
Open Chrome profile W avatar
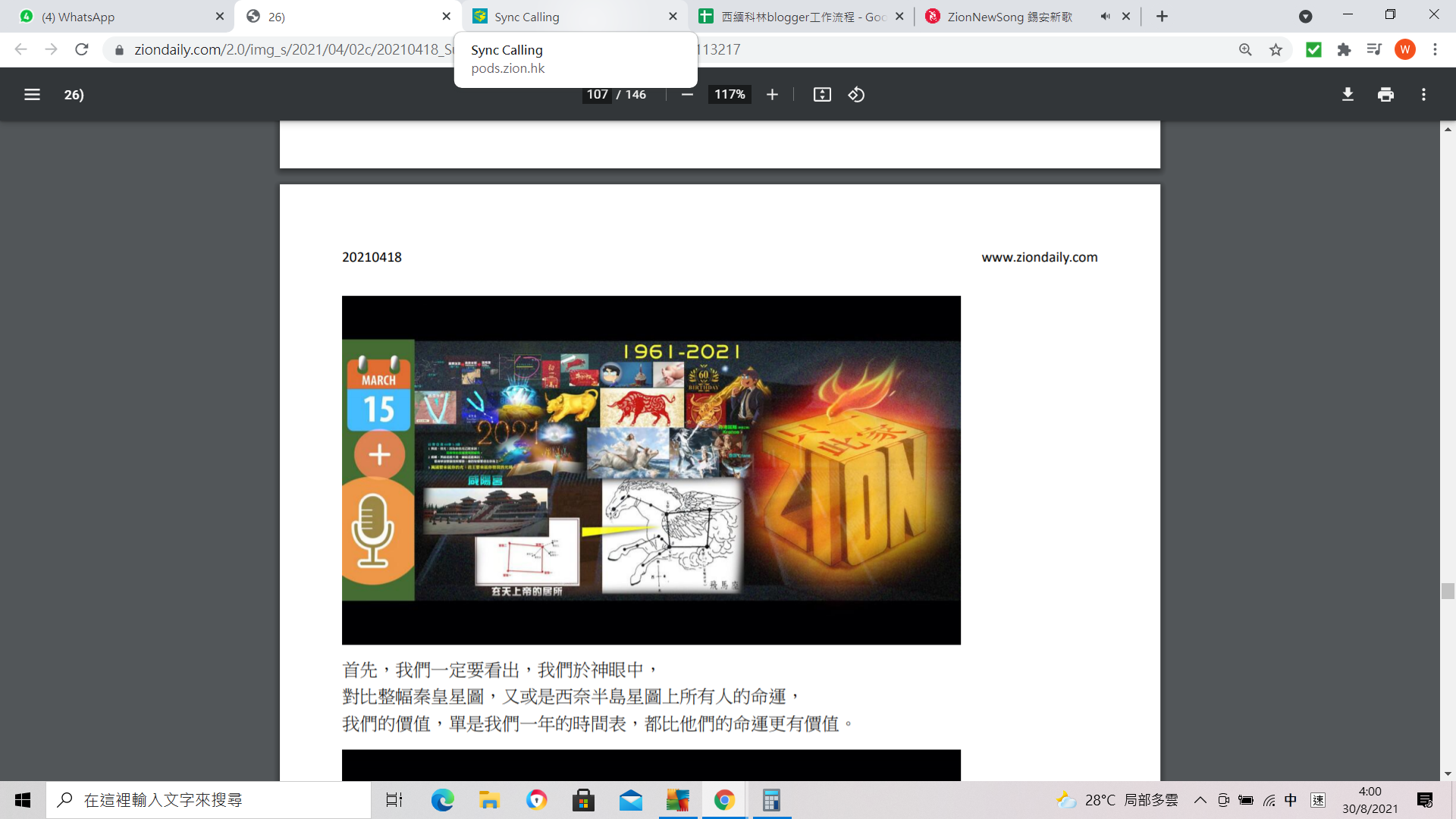(x=1404, y=49)
